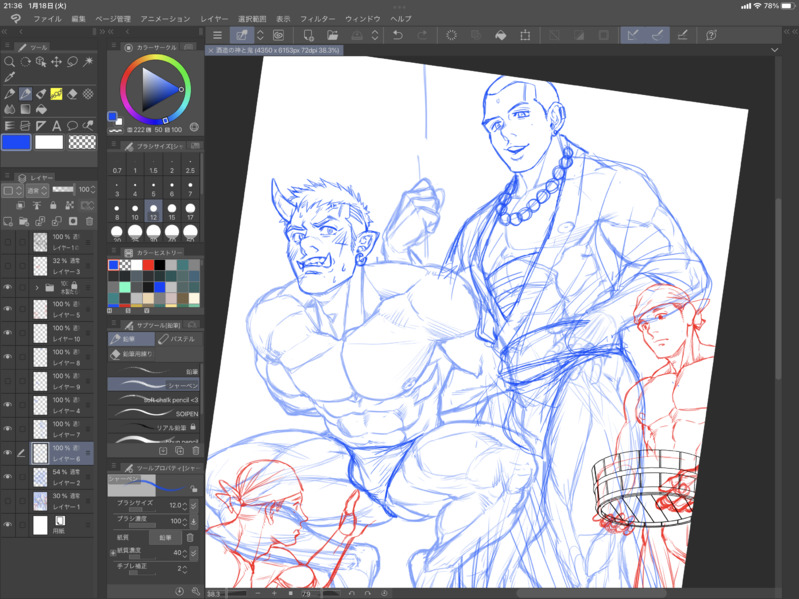Select the 鉛筆用練り sub tool group
The image size is (799, 599).
(x=131, y=354)
